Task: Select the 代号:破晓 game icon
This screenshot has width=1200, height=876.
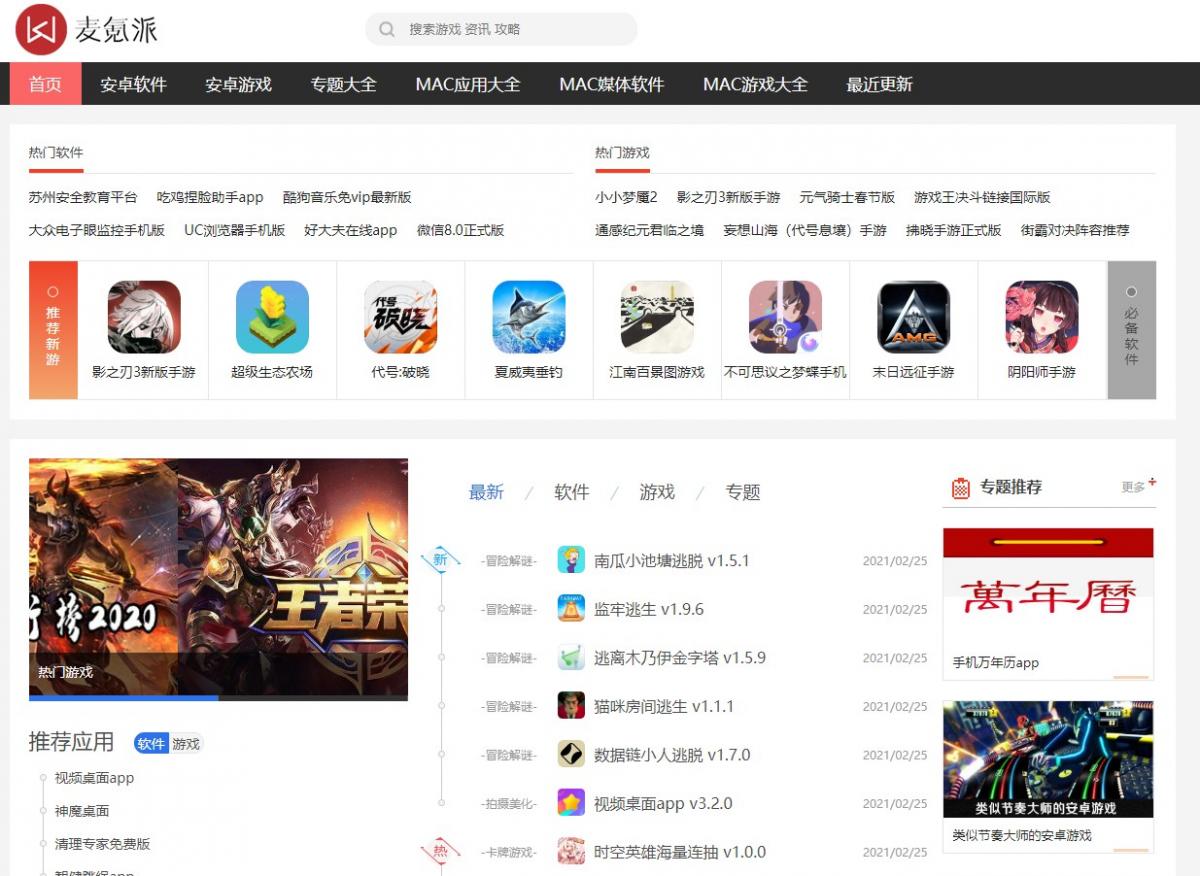Action: tap(400, 317)
